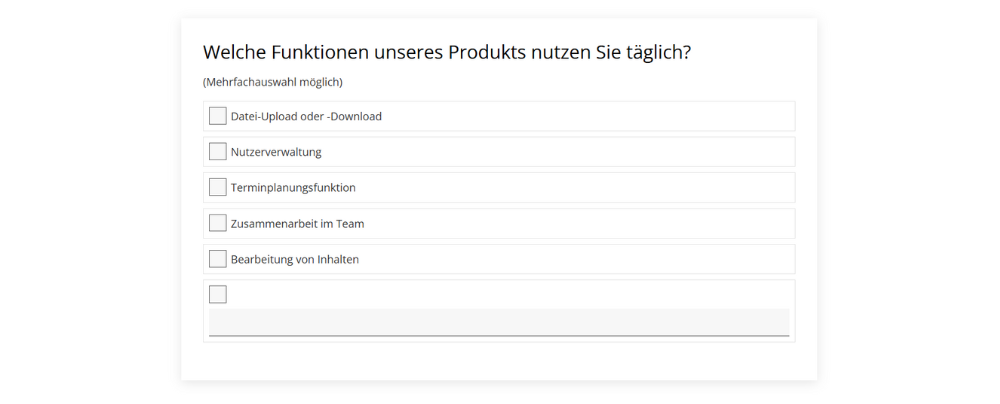Select the Zusammenarbeit im Team checkbox
This screenshot has height=404, width=1000.
(218, 223)
